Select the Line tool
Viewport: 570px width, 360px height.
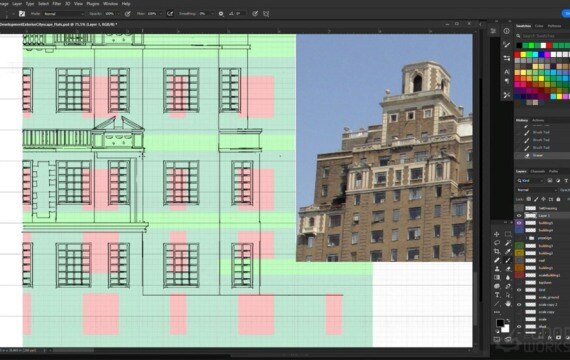pyautogui.click(x=497, y=304)
